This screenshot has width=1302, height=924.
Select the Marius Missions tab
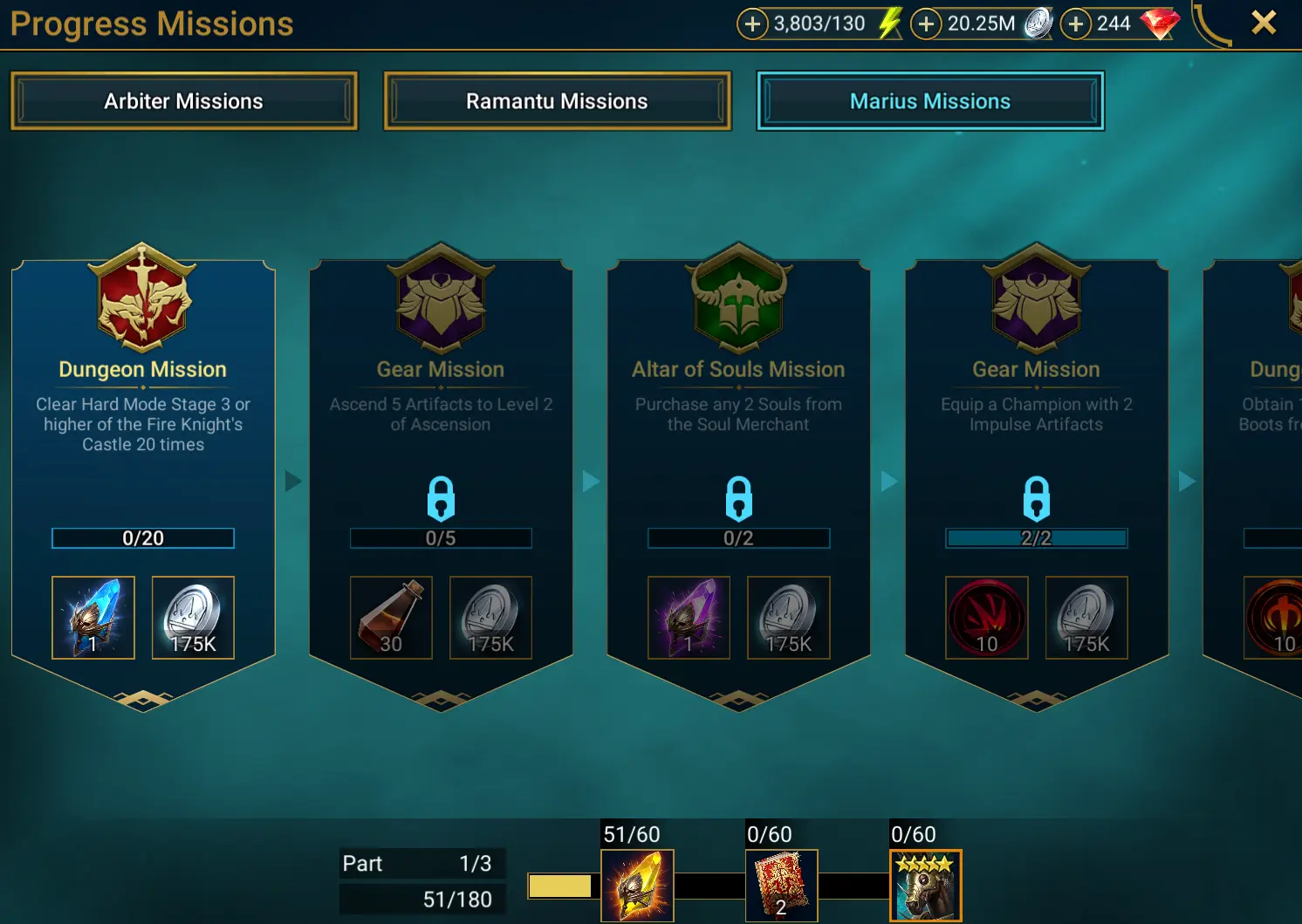click(930, 101)
